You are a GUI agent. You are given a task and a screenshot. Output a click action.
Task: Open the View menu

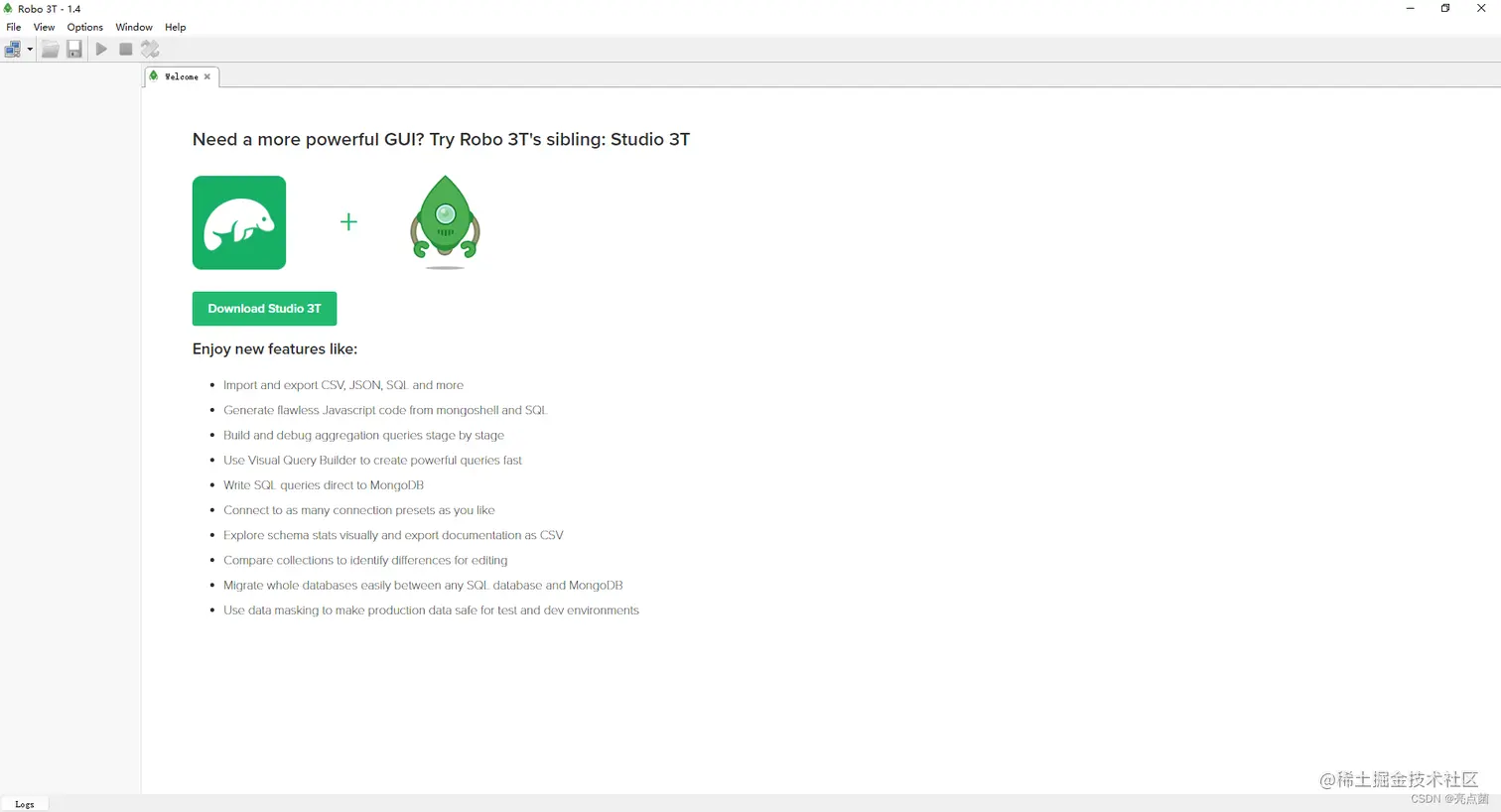coord(44,27)
